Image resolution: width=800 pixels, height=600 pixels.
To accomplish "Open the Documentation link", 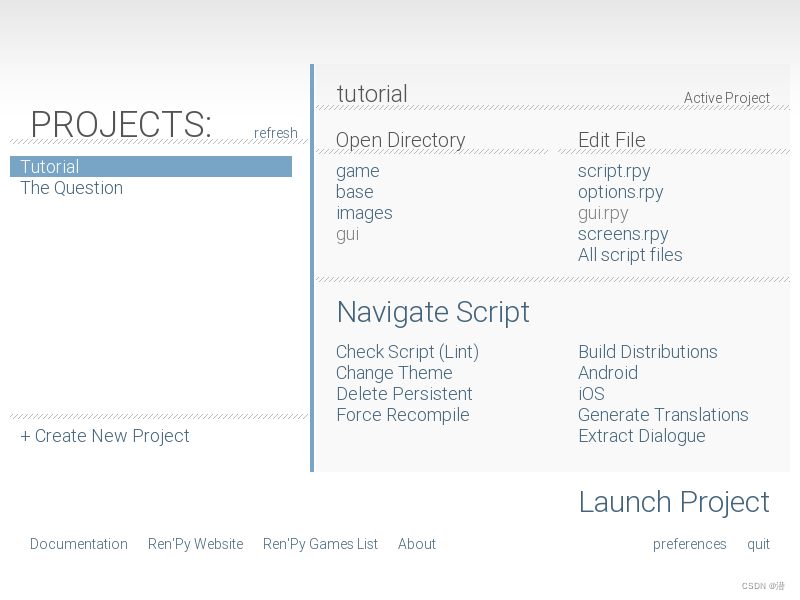I will (79, 544).
